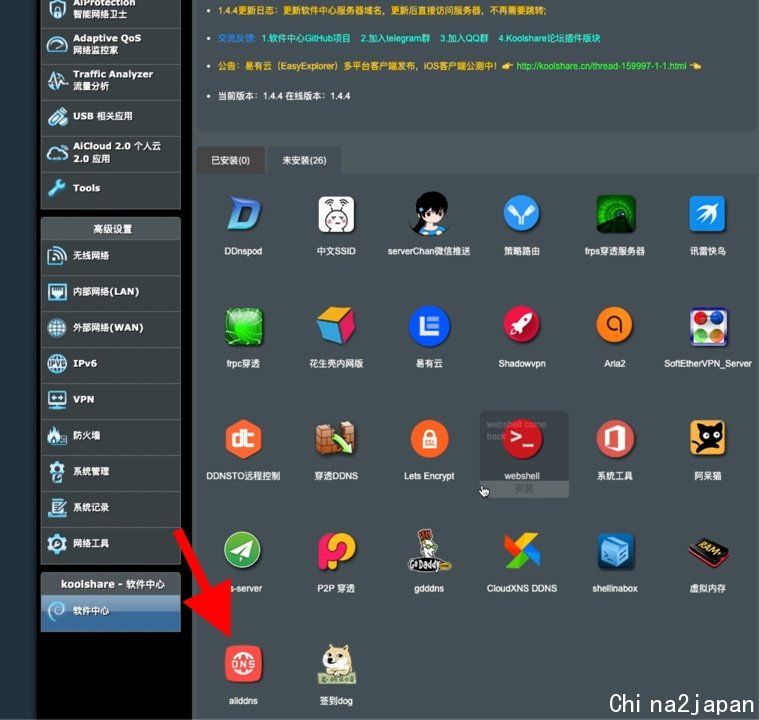Open the 虚拟内存 RAM icon
759x720 pixels.
tap(708, 552)
